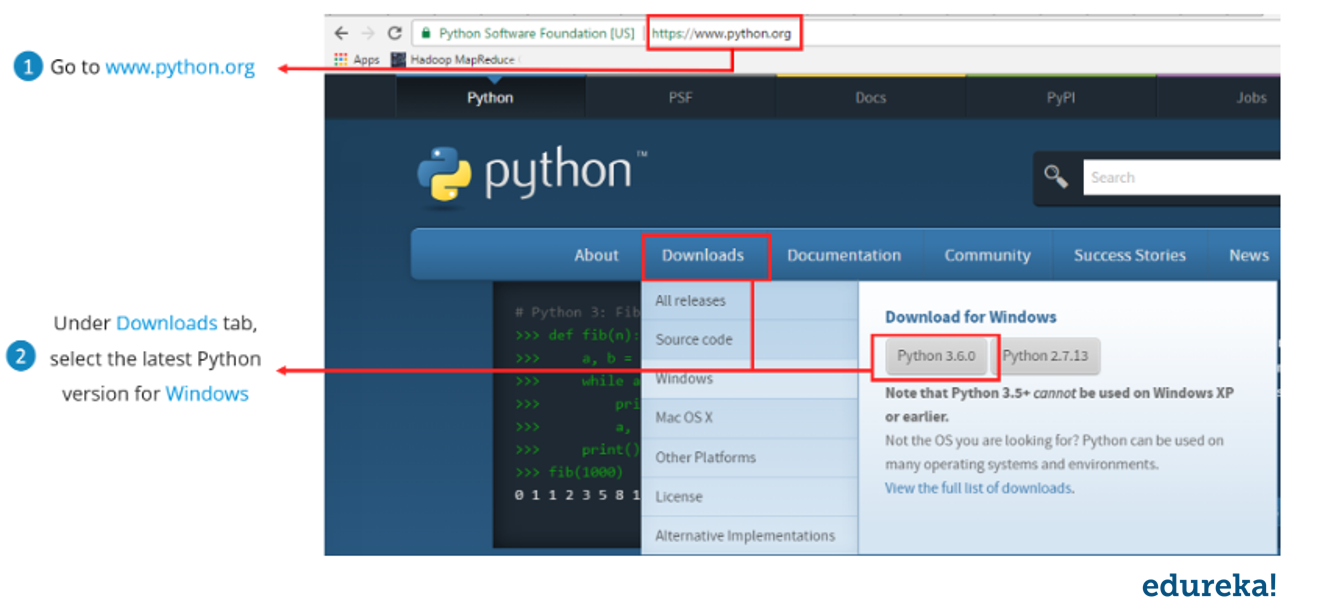Open the PyPI tab

1060,97
